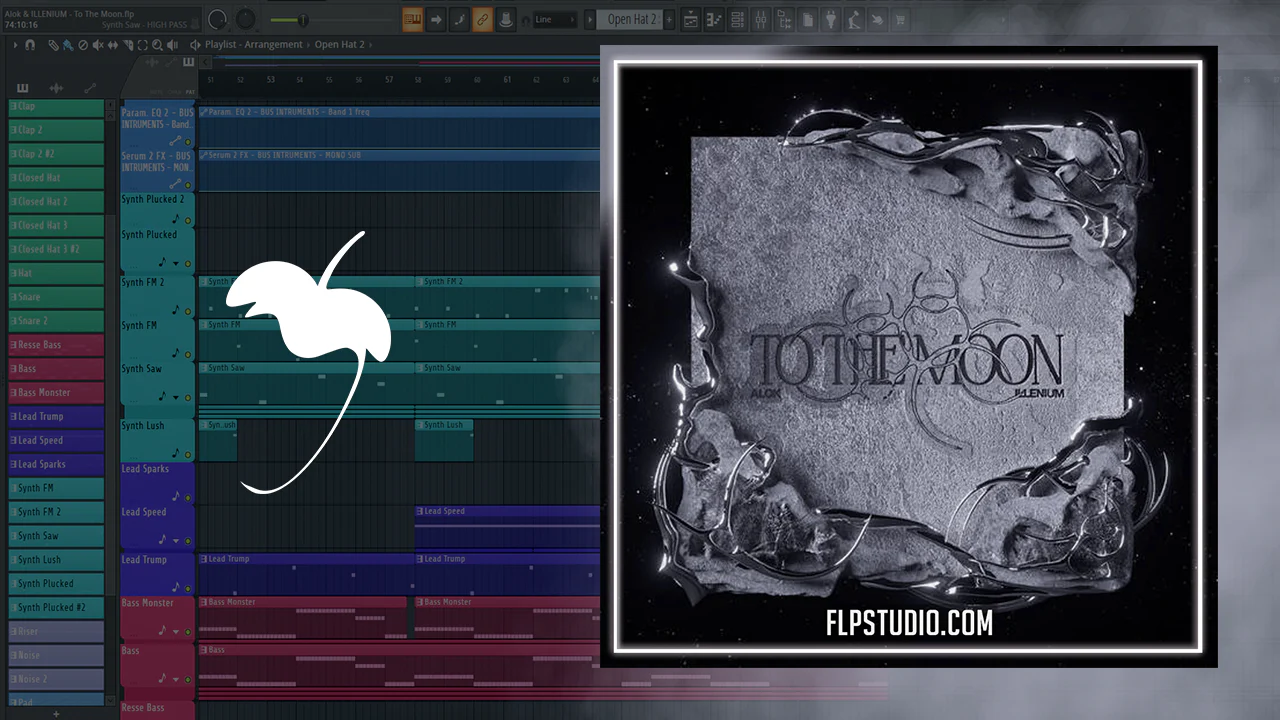1280x720 pixels.
Task: Select the Draw pencil tool
Action: point(54,45)
